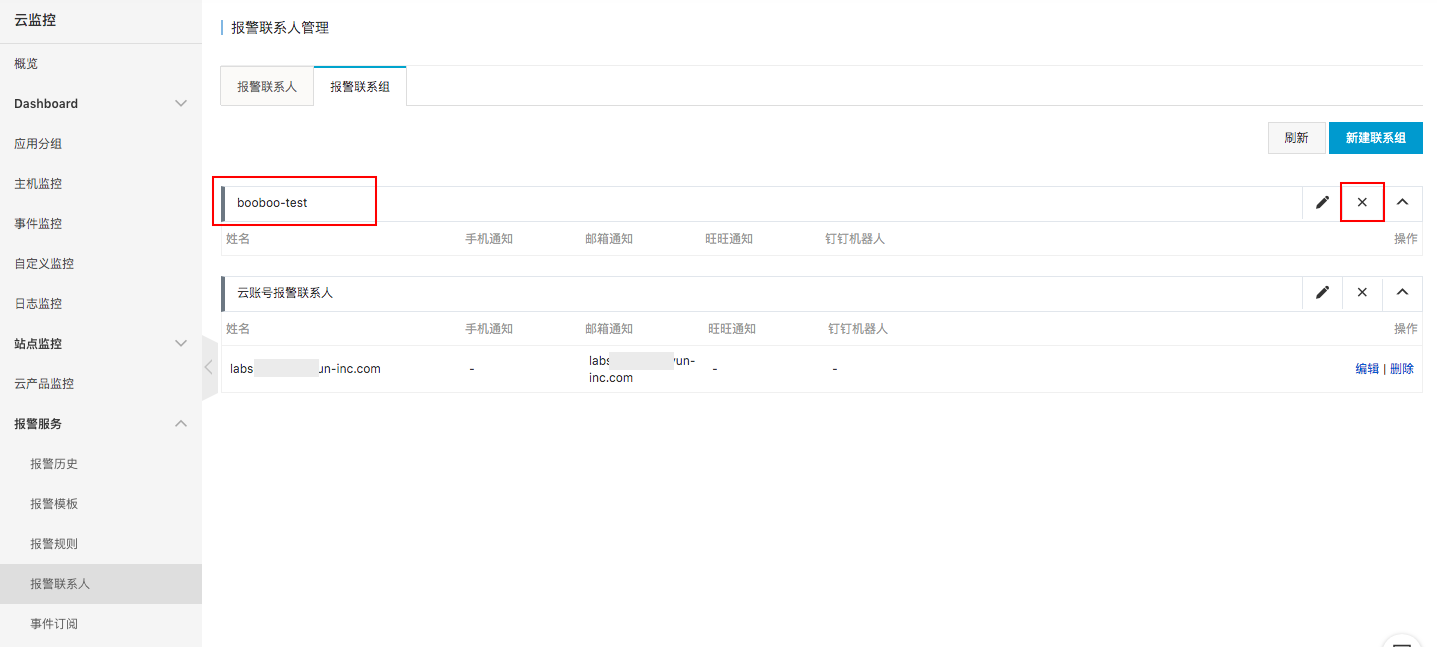Collapse the booboo-test group panel
This screenshot has width=1437, height=647.
click(x=1402, y=203)
